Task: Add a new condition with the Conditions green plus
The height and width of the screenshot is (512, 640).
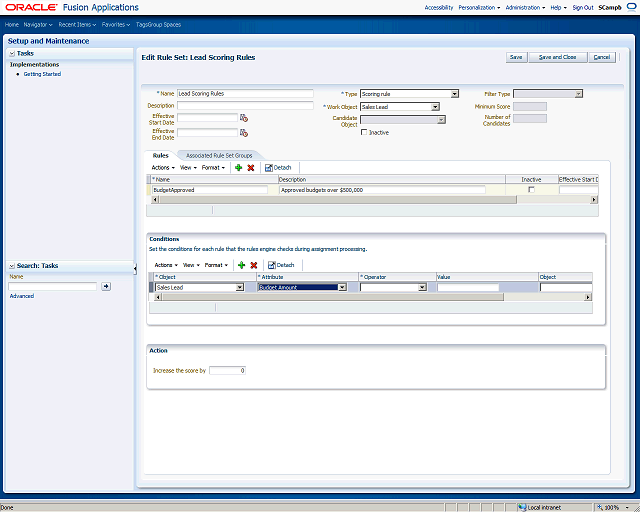Action: pyautogui.click(x=242, y=265)
